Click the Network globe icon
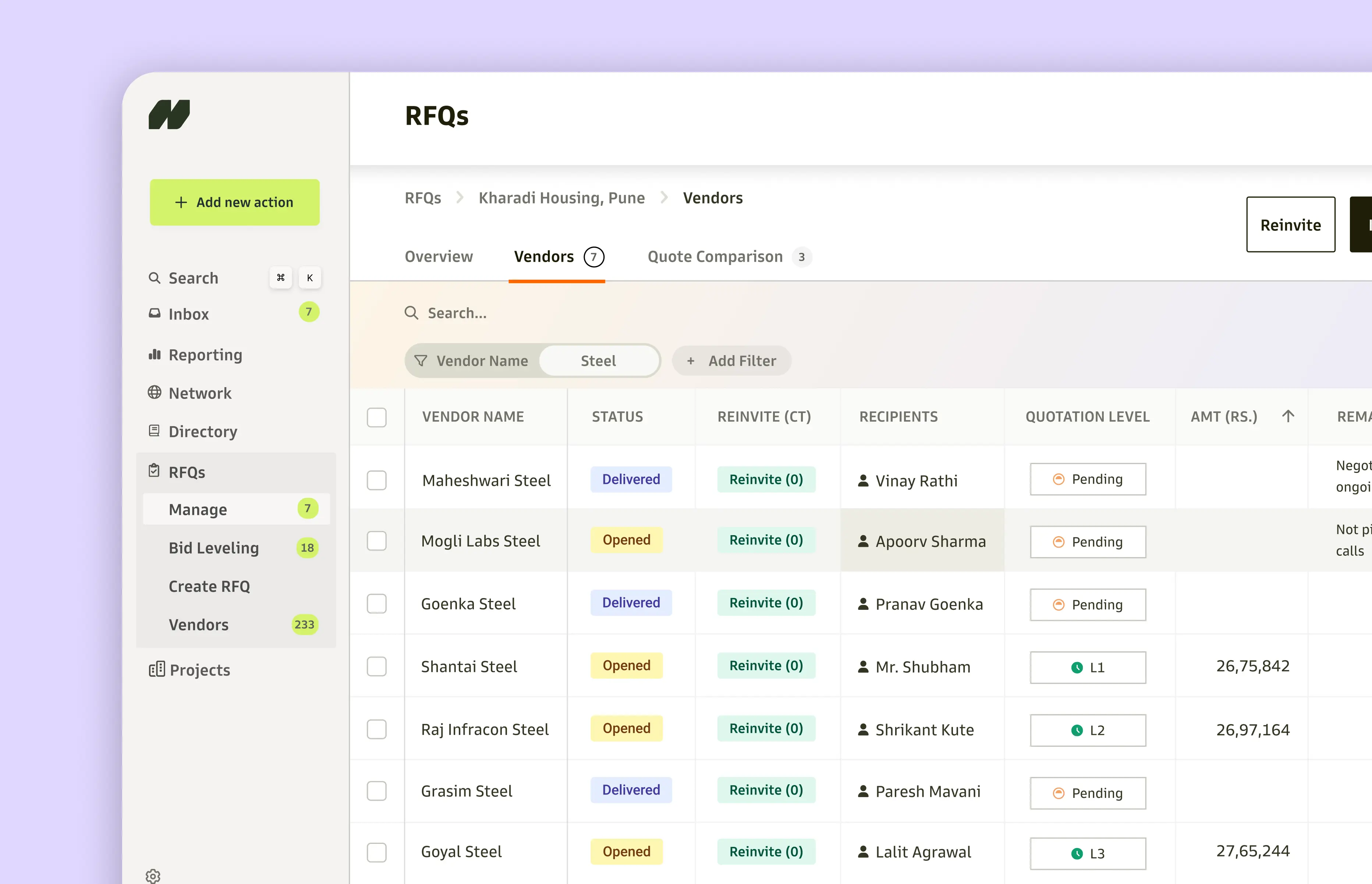1372x884 pixels. [155, 393]
